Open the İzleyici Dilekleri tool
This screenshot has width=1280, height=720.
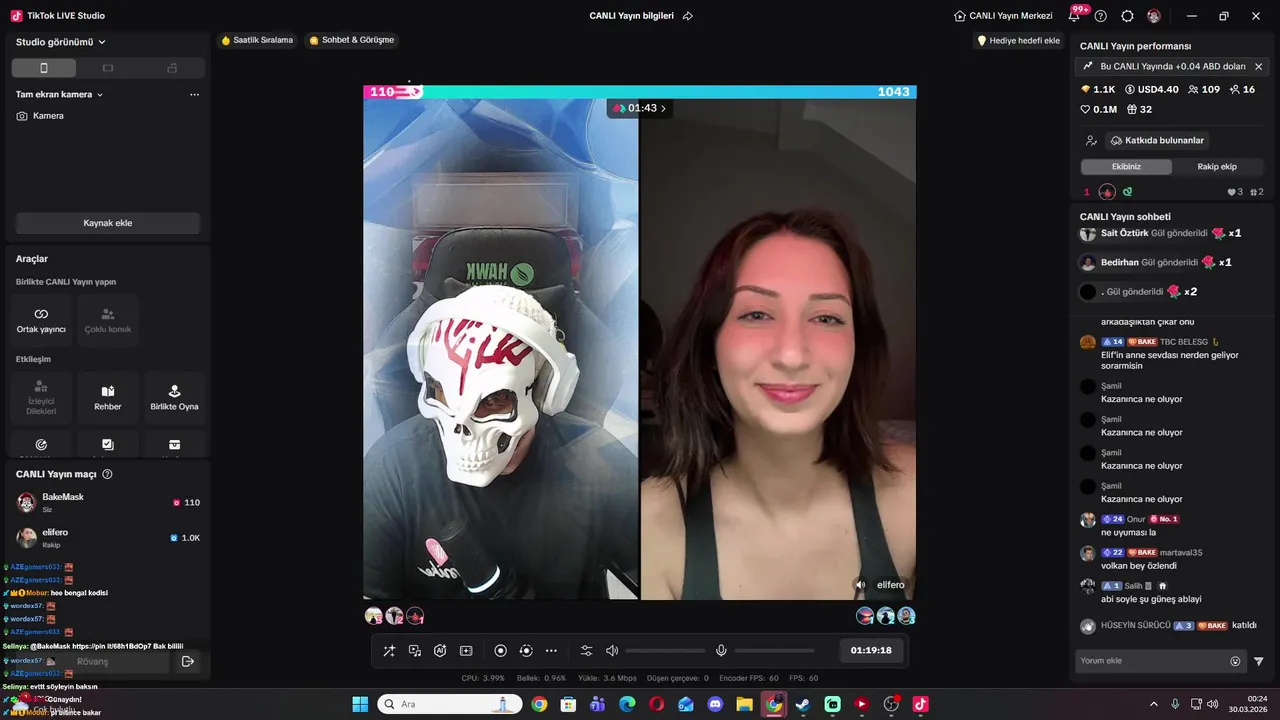tap(41, 397)
